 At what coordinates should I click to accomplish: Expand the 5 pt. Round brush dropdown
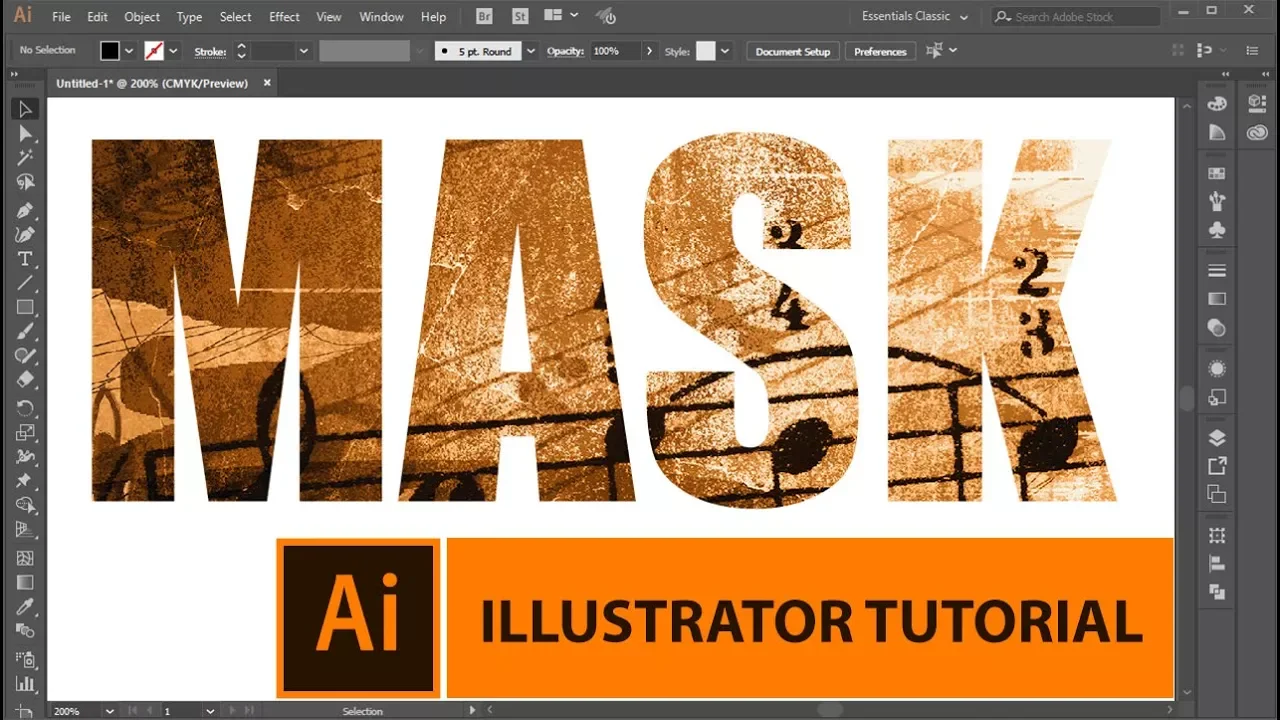(x=531, y=51)
